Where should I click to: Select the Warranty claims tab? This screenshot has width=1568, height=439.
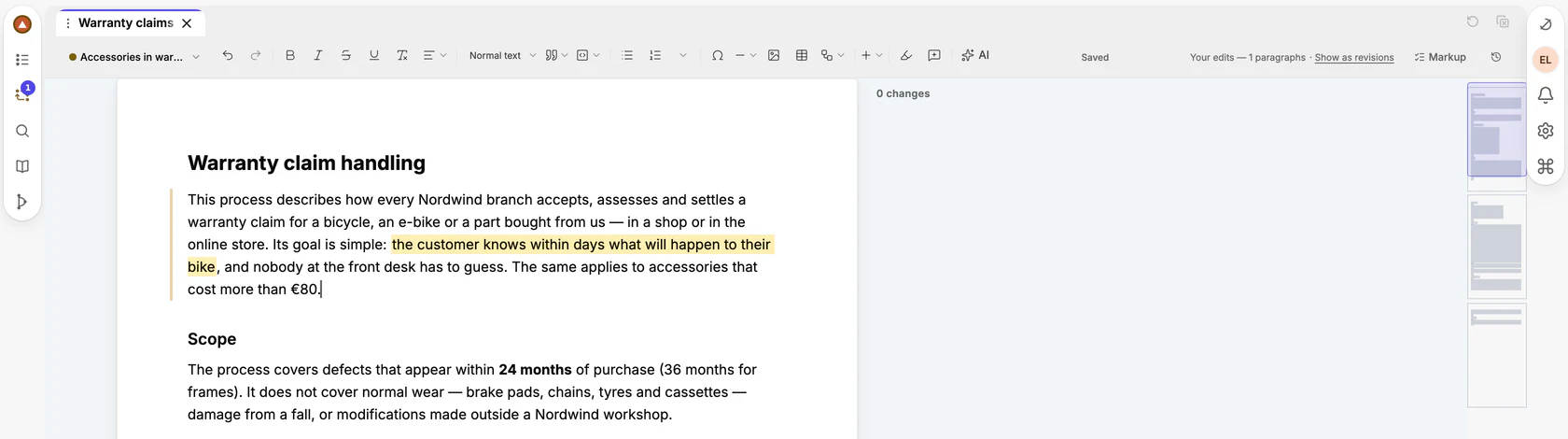pos(126,22)
